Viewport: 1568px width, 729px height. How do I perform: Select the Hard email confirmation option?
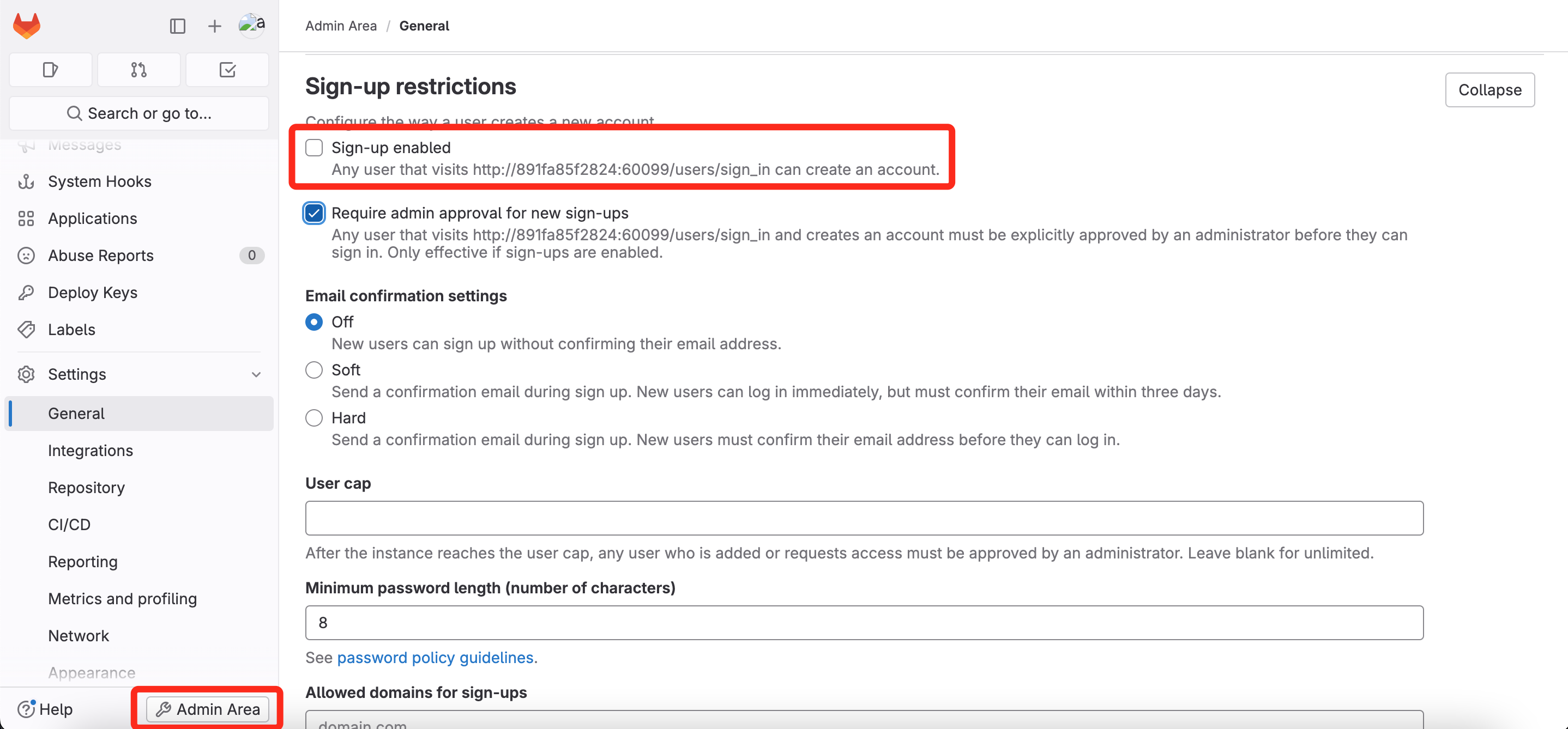[314, 418]
